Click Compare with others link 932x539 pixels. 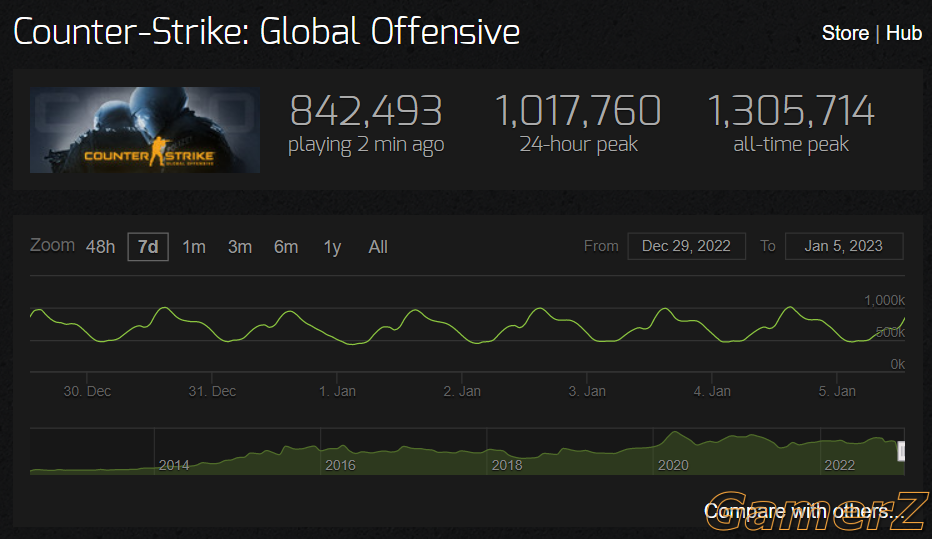pos(805,511)
